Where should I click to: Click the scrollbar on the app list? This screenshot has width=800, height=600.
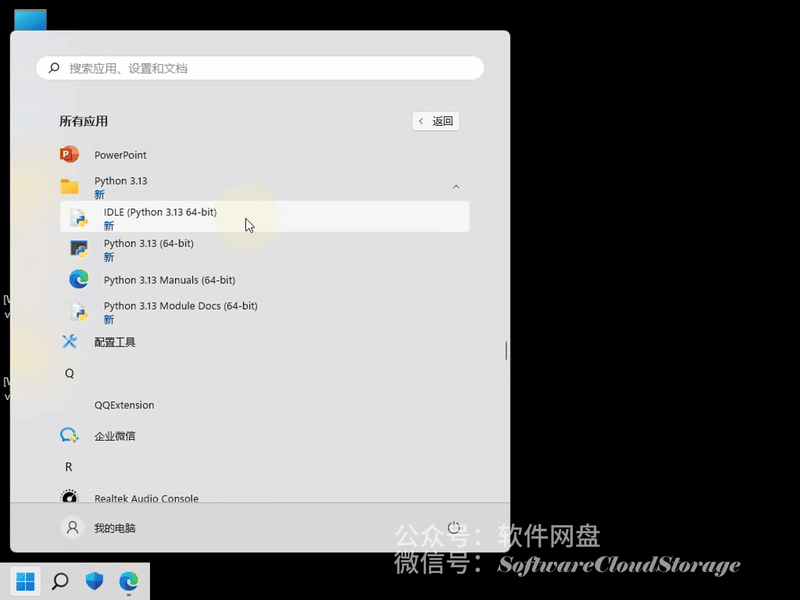pos(506,350)
